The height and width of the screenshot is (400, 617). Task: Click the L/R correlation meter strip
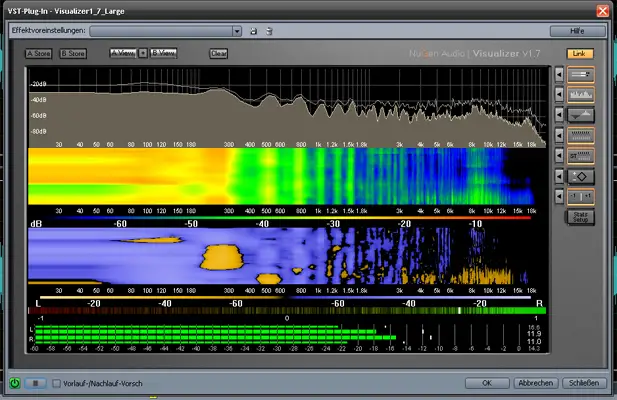[287, 311]
